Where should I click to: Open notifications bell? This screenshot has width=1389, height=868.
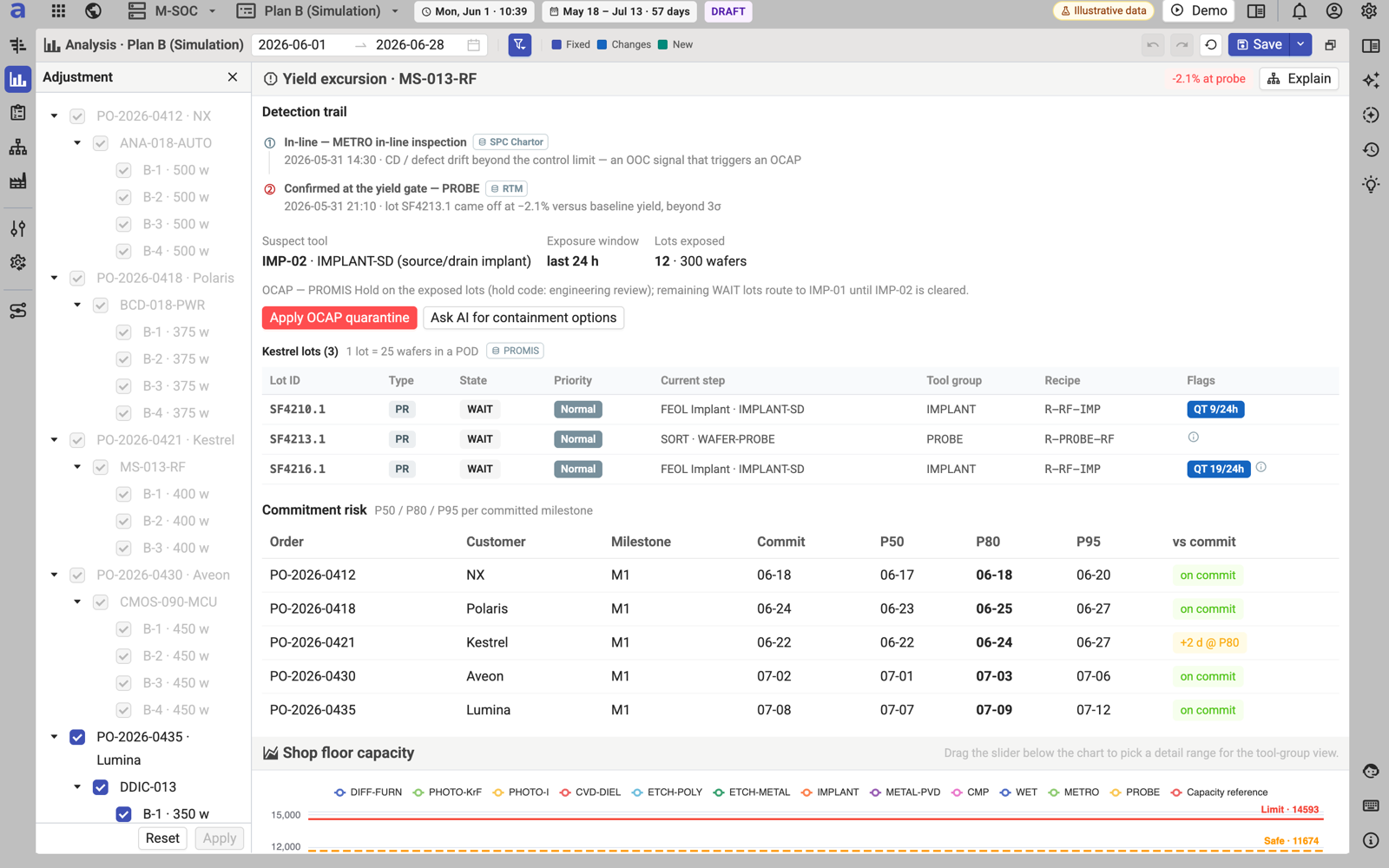(x=1300, y=11)
